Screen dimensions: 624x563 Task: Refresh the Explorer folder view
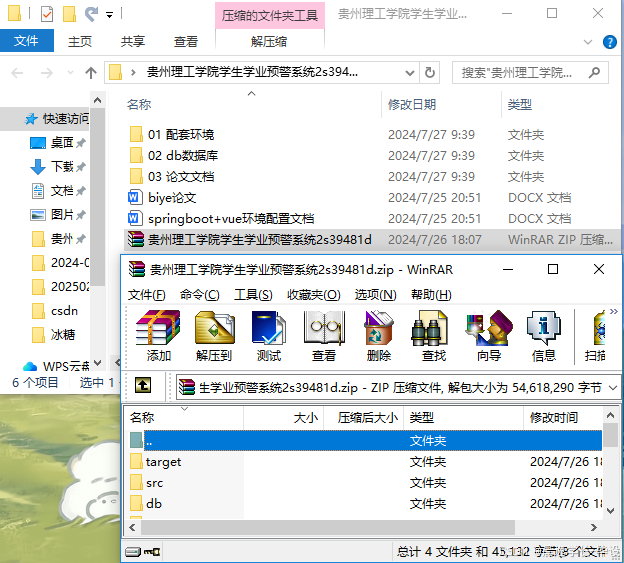click(429, 73)
